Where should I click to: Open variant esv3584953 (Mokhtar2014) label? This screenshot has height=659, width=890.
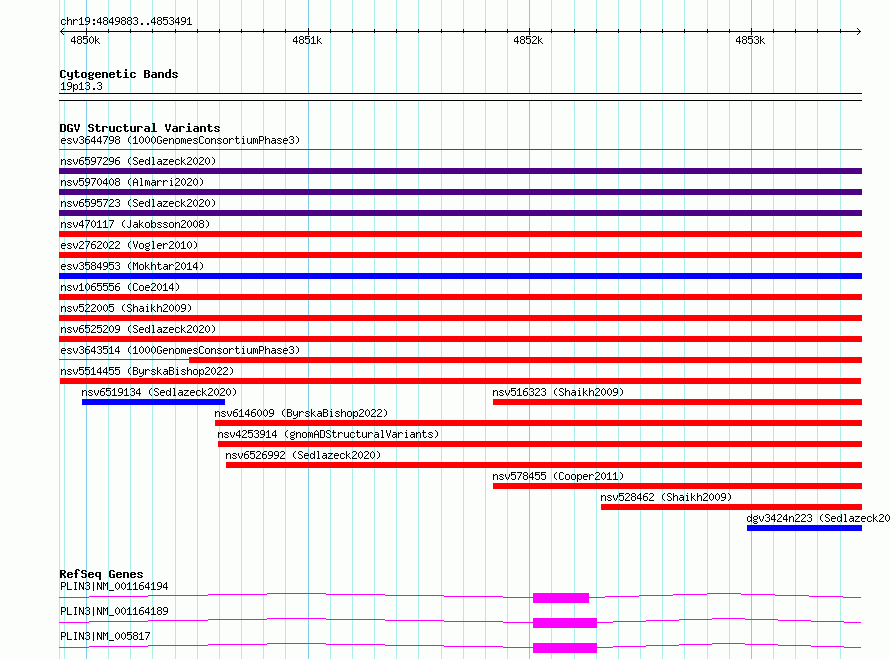pos(132,266)
